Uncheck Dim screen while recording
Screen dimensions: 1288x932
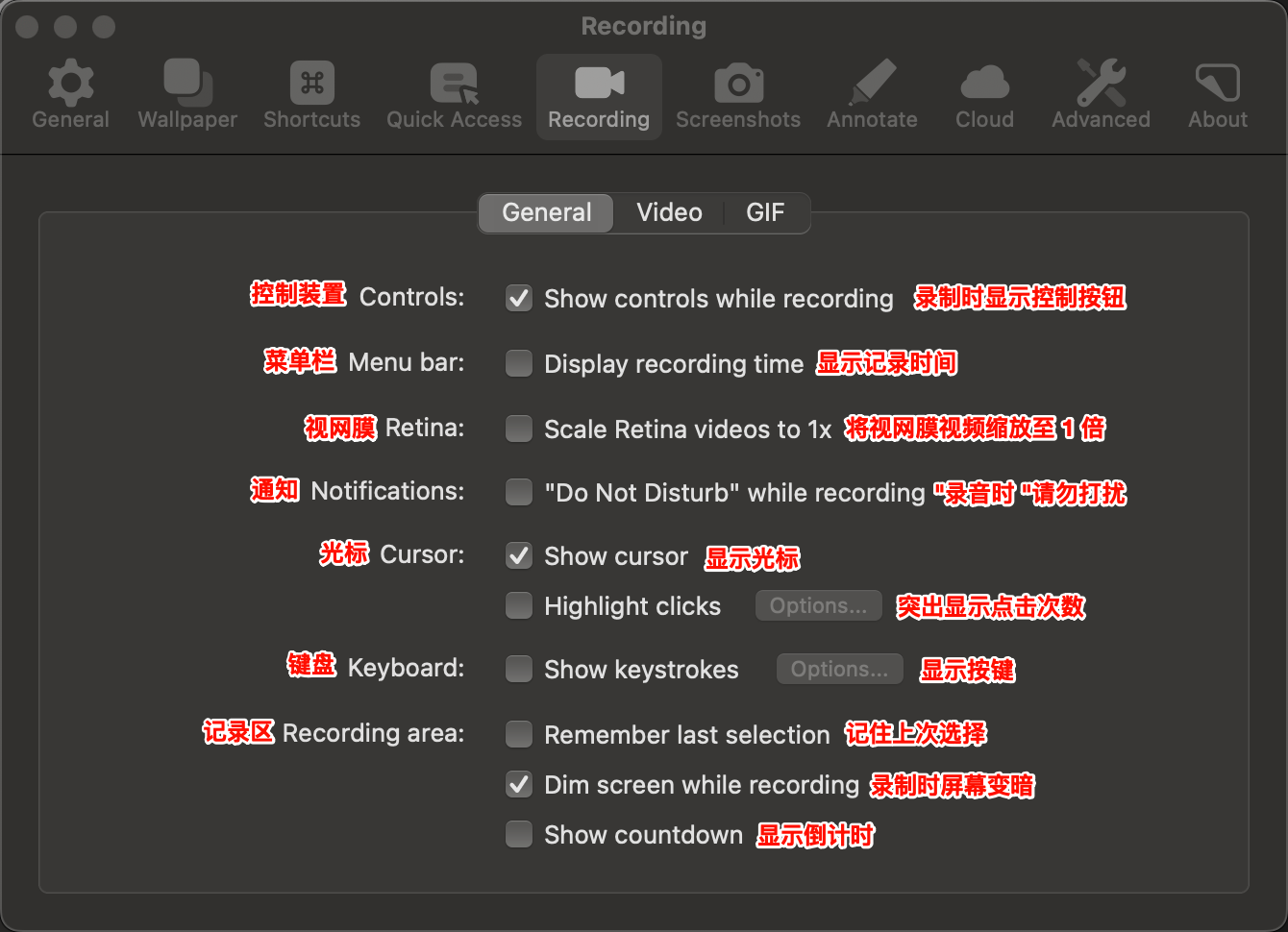(519, 785)
